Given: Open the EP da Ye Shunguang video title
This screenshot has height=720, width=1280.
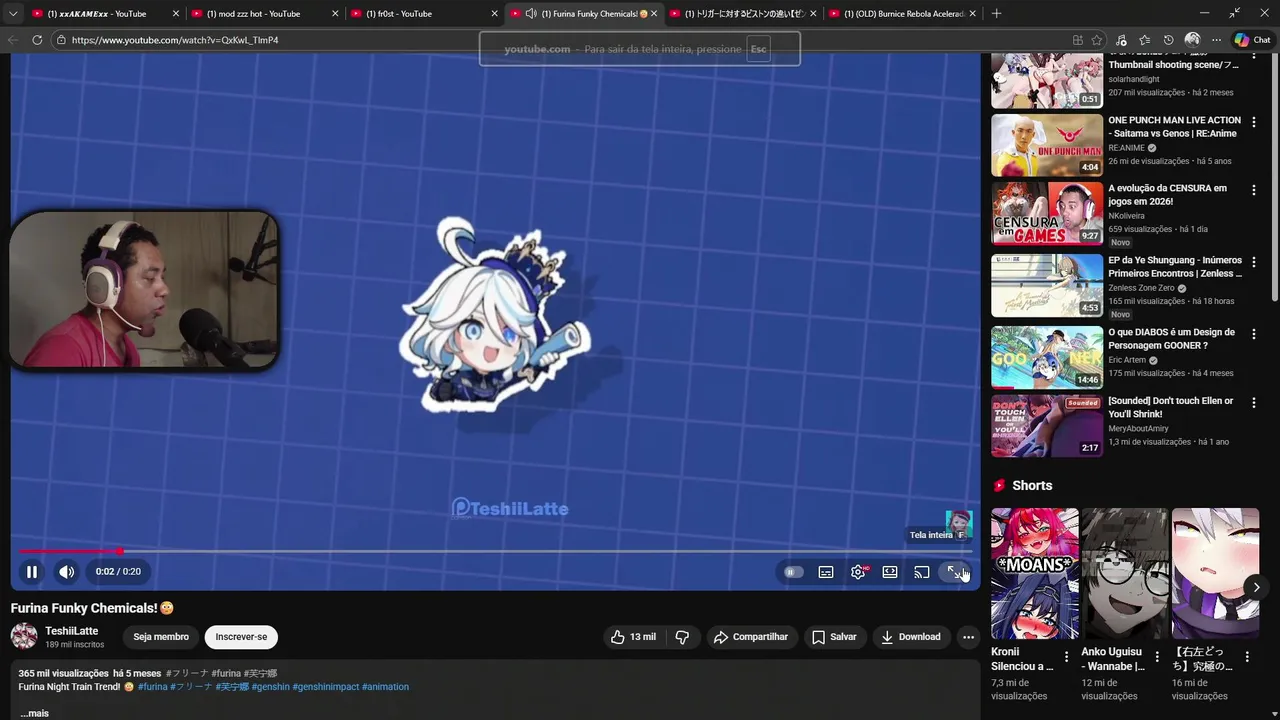Looking at the screenshot, I should coord(1175,267).
